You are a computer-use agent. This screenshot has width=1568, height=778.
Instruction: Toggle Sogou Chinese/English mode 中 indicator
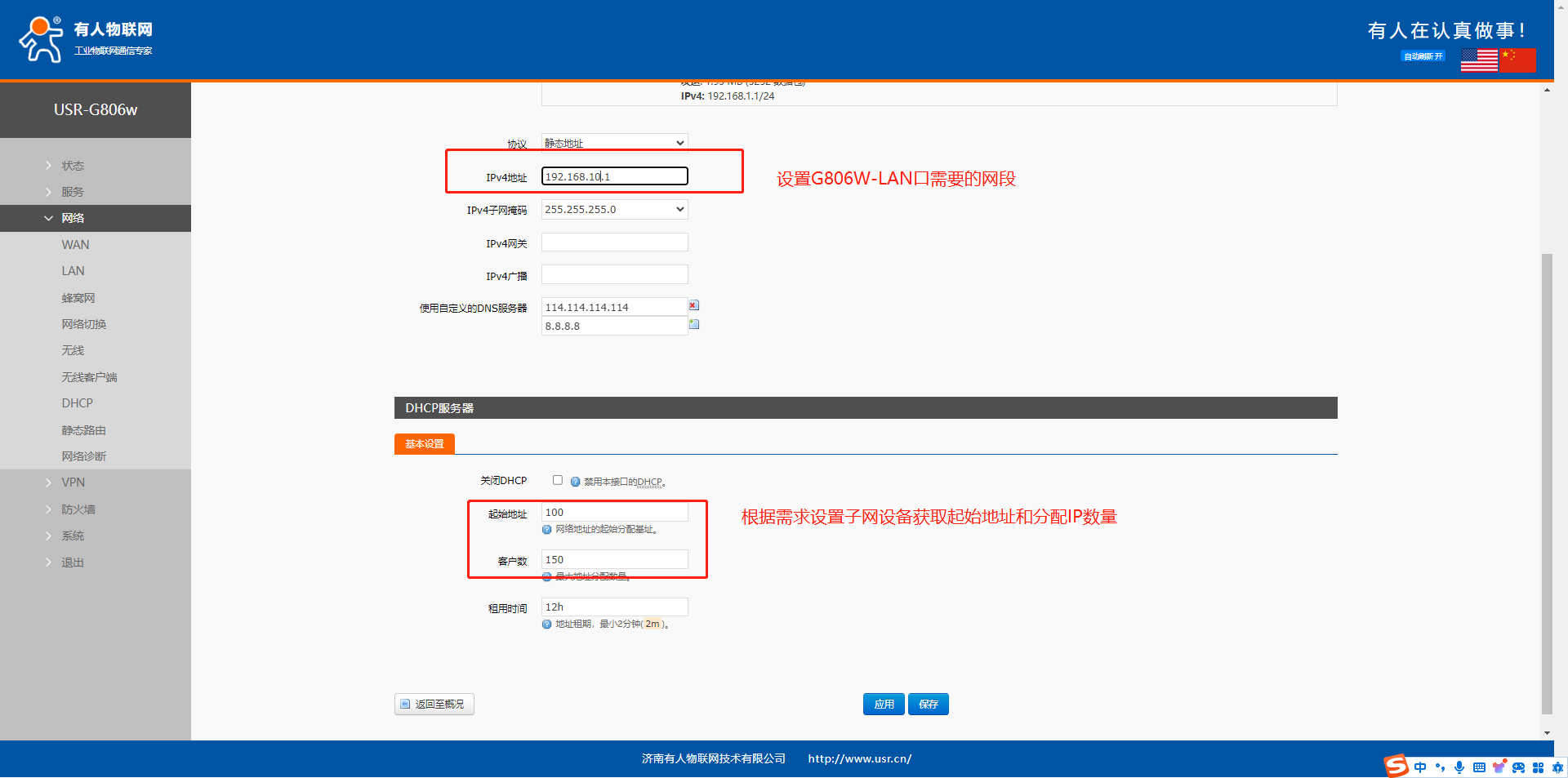[x=1420, y=767]
